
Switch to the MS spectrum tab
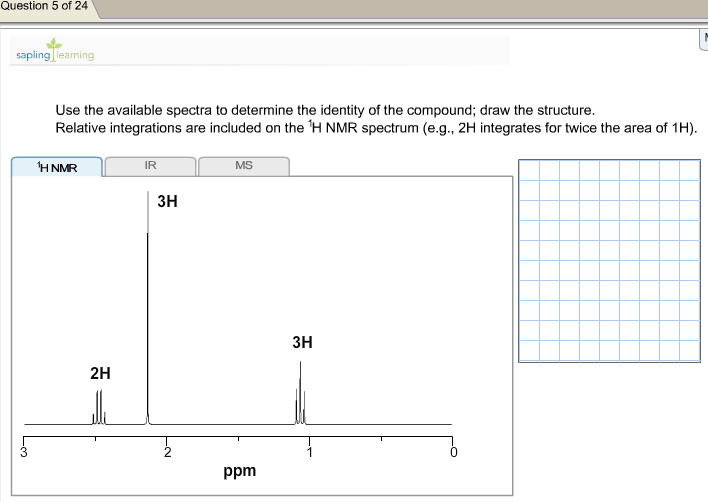[244, 166]
